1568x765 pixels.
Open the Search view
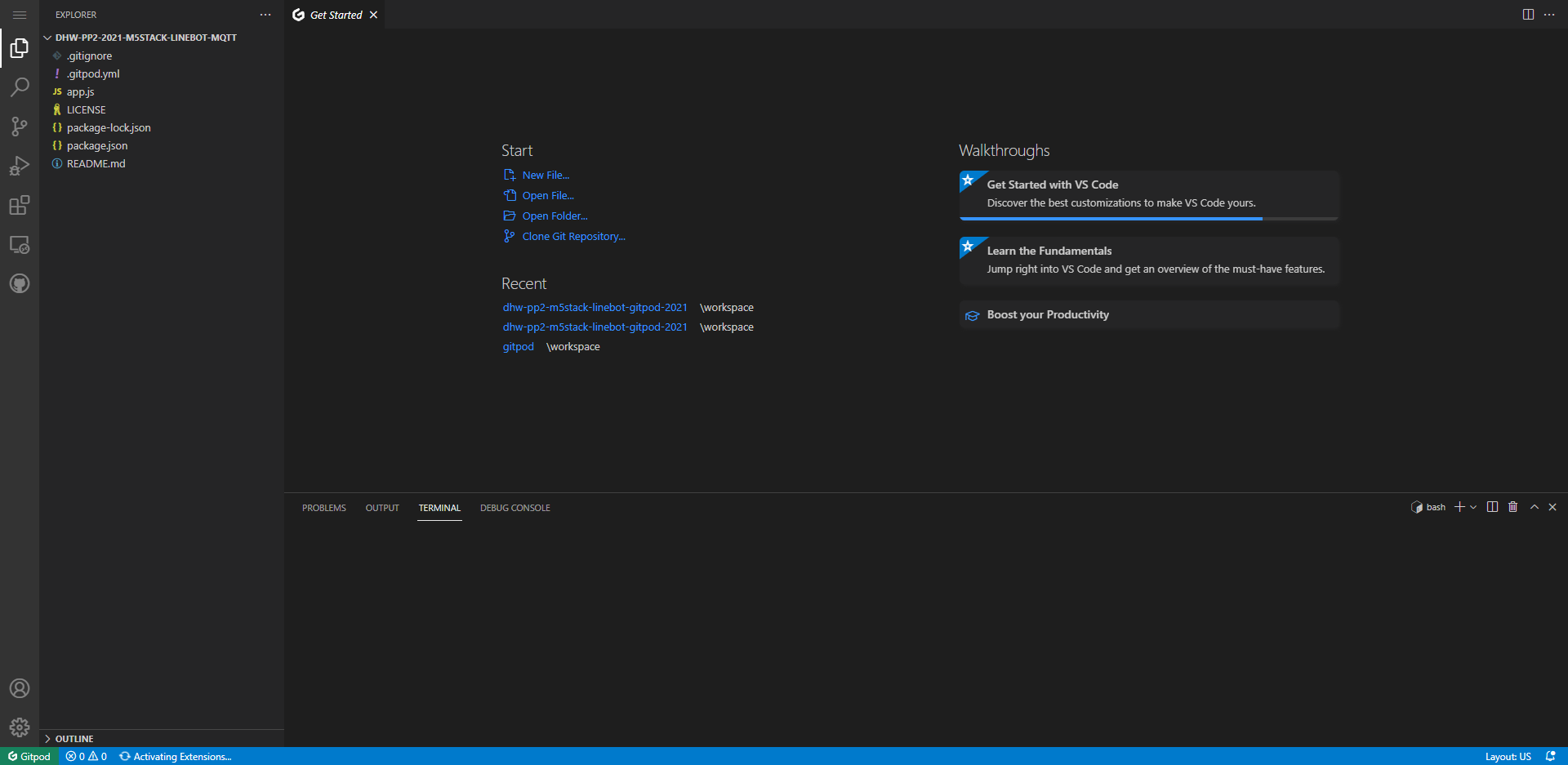20,87
